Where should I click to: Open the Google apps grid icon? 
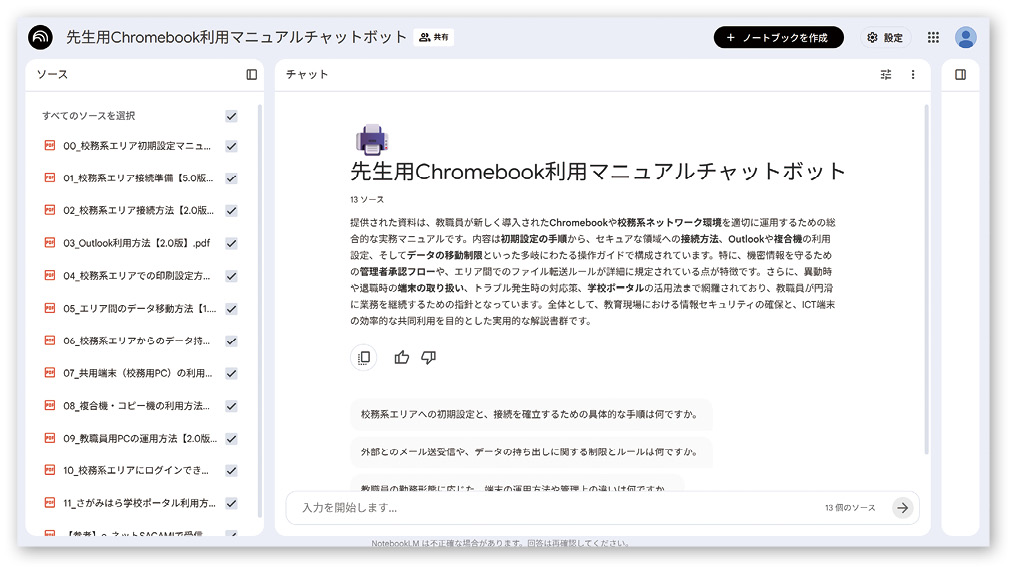[933, 38]
